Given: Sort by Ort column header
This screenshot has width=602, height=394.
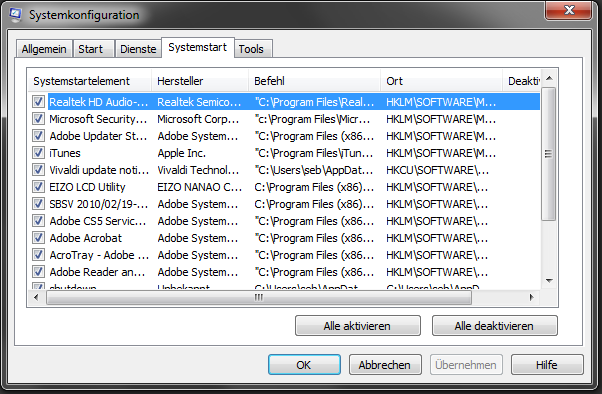Looking at the screenshot, I should (x=442, y=81).
